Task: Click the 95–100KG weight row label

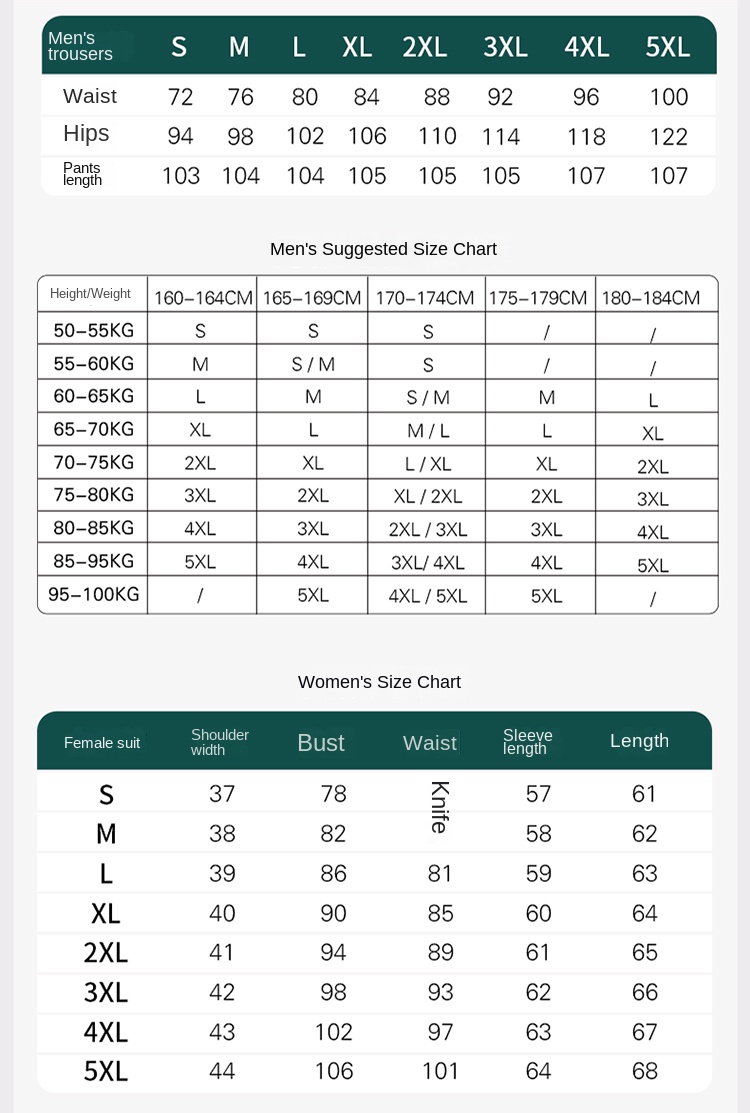Action: tap(94, 594)
